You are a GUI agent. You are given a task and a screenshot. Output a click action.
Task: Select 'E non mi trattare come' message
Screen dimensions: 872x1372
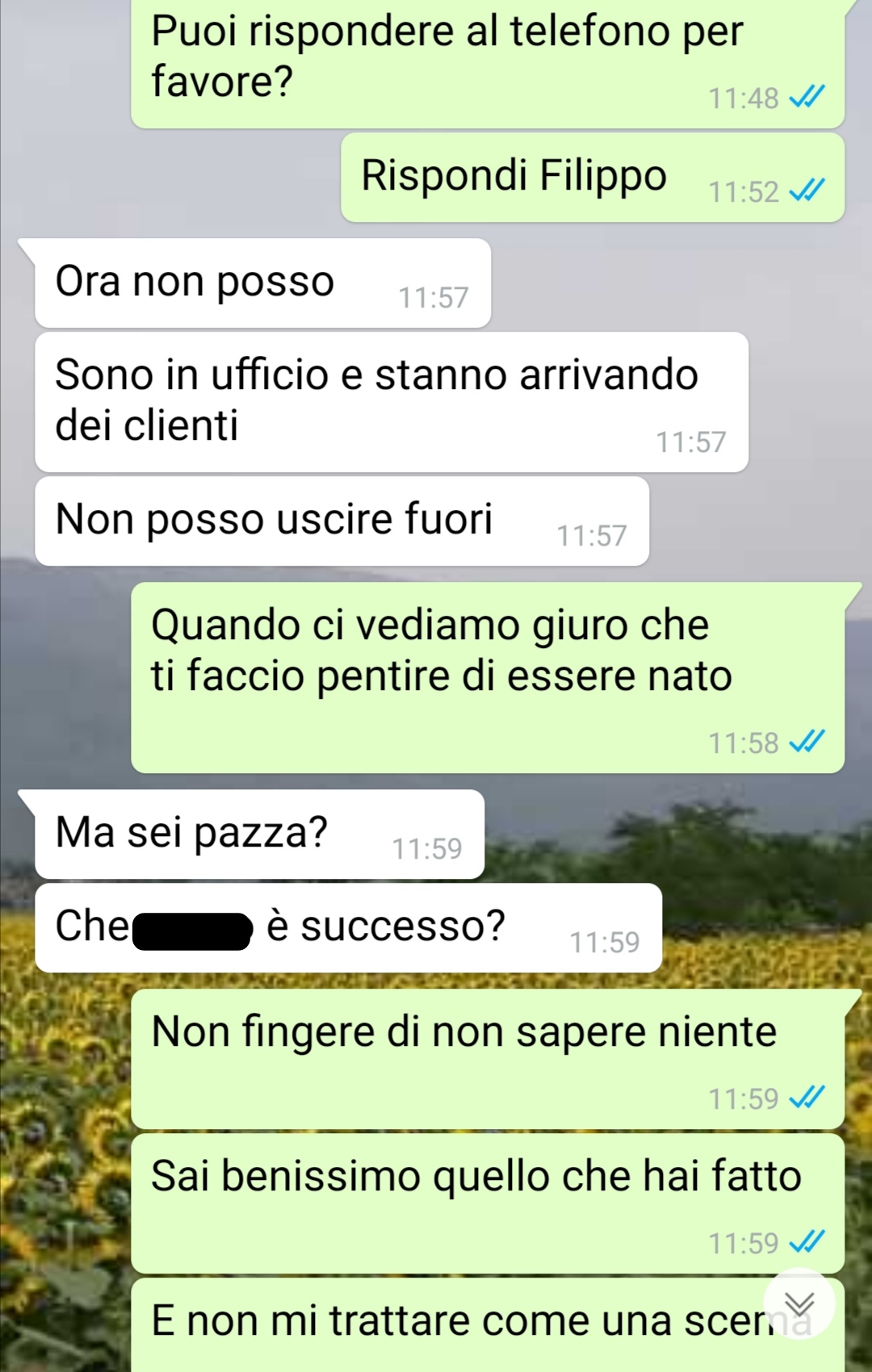click(x=488, y=1325)
